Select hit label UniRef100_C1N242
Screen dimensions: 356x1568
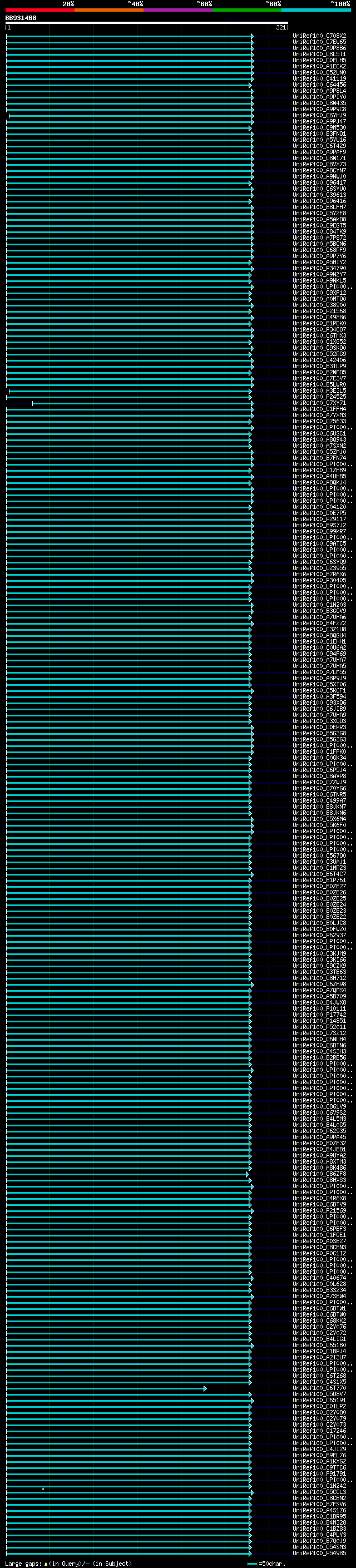(x=319, y=1486)
